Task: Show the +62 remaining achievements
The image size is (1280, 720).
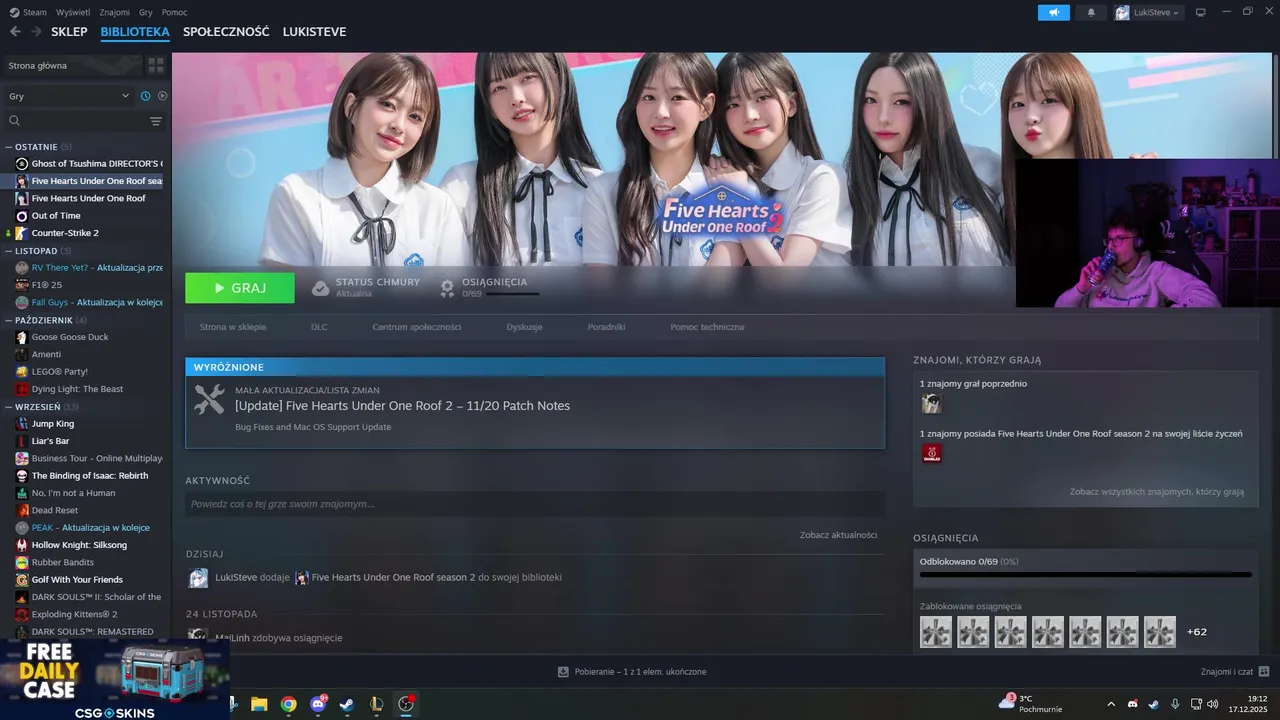Action: coord(1197,632)
